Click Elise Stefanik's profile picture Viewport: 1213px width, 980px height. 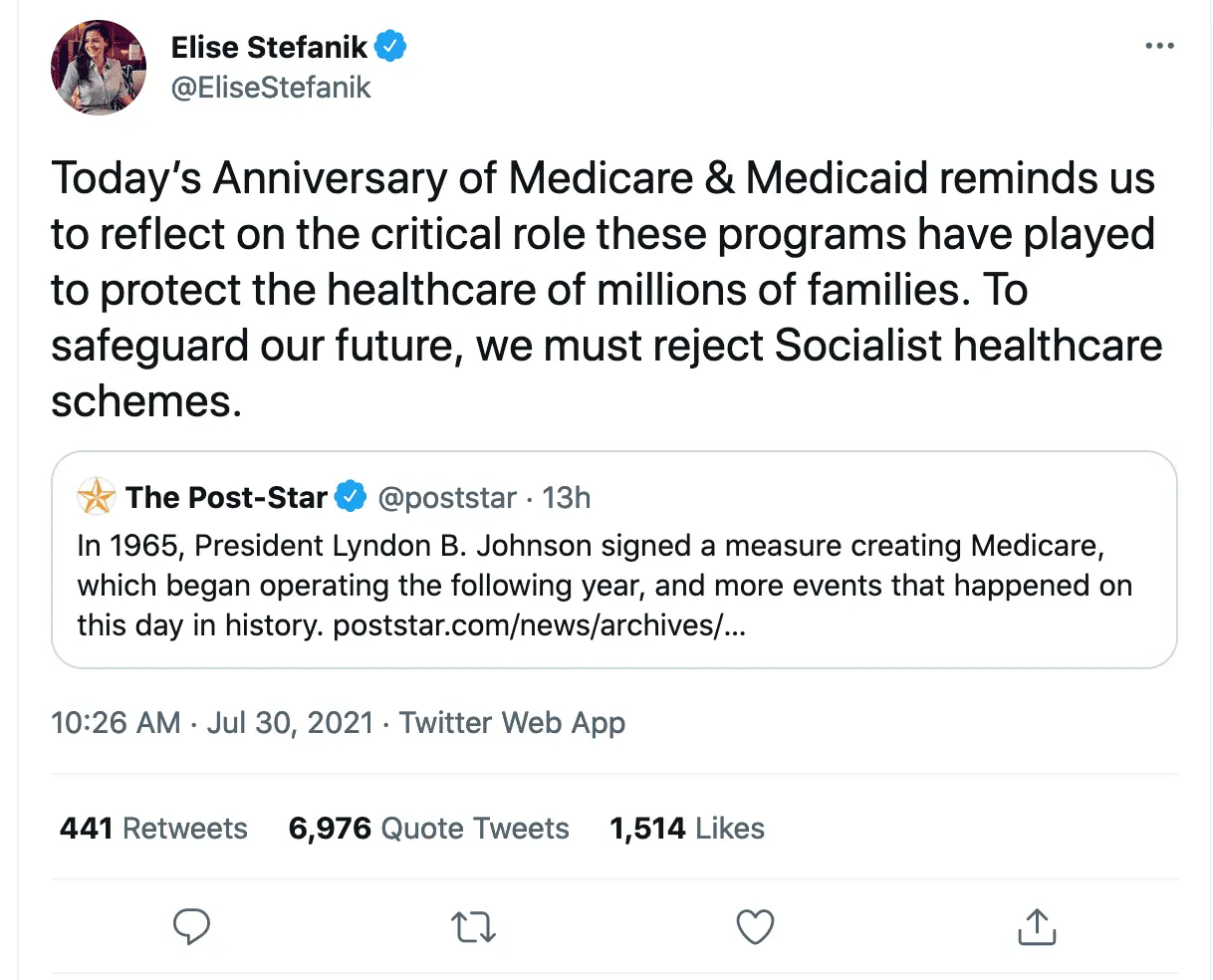click(99, 67)
